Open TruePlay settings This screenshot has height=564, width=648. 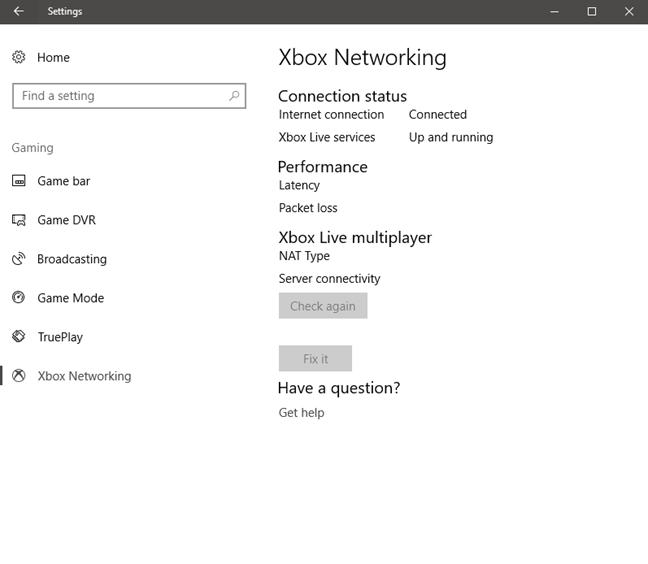(60, 337)
